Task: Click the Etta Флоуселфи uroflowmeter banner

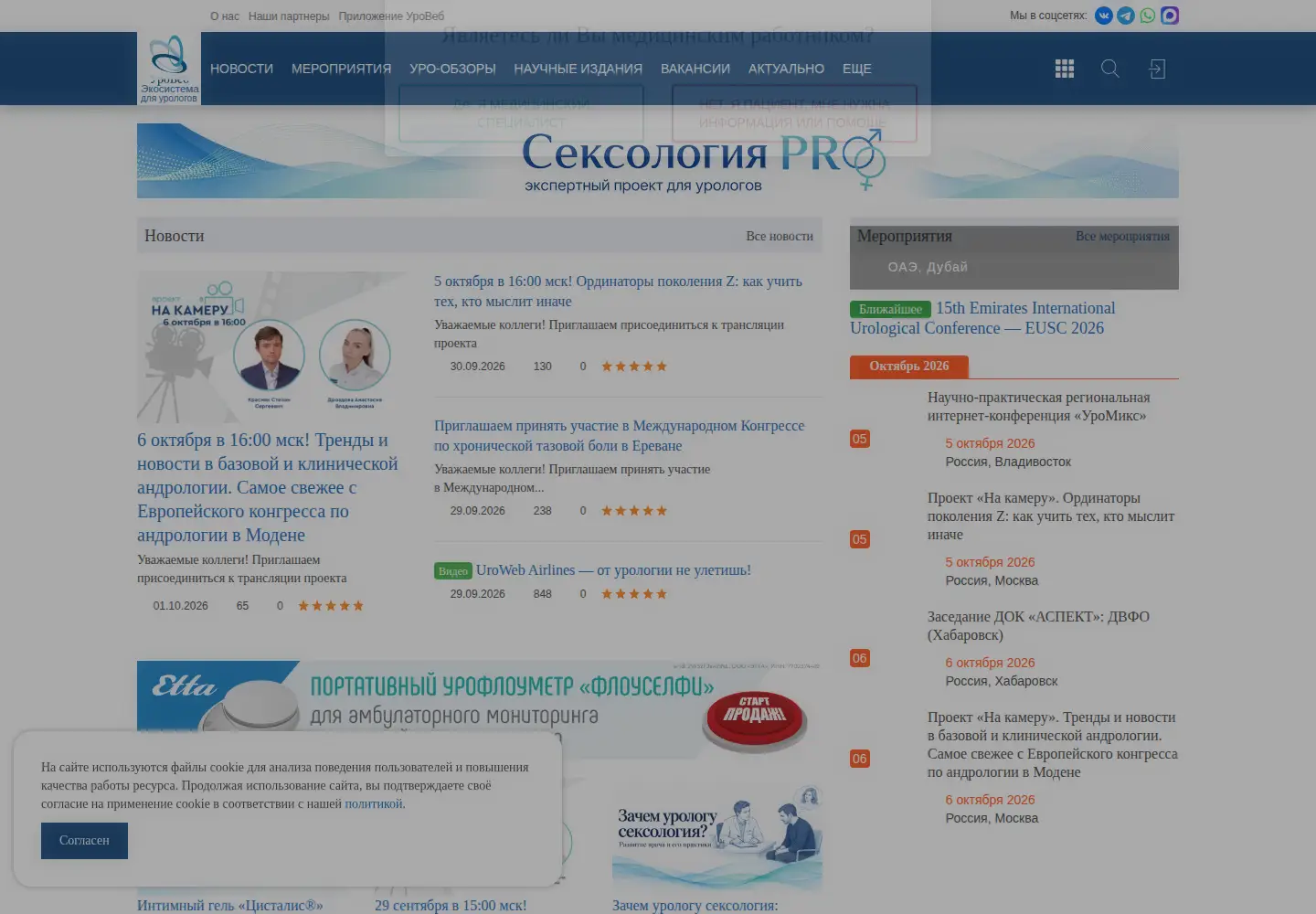Action: (x=480, y=709)
